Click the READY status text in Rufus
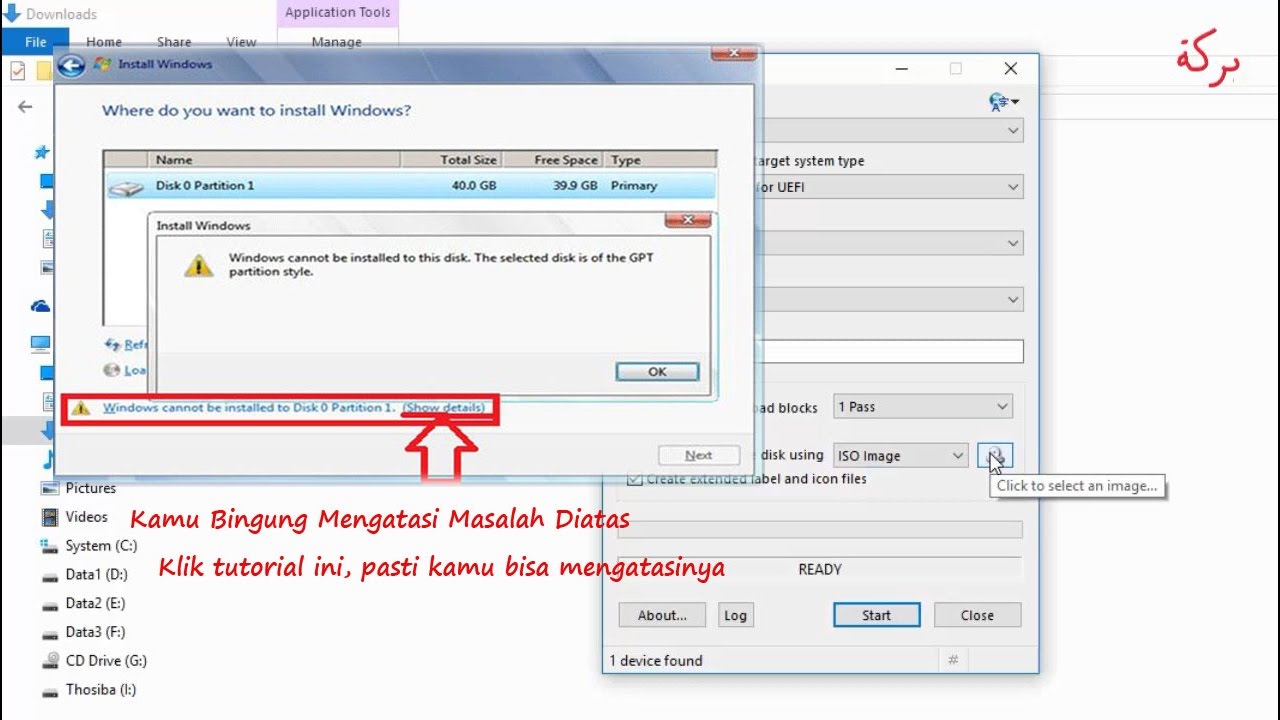 [x=820, y=569]
